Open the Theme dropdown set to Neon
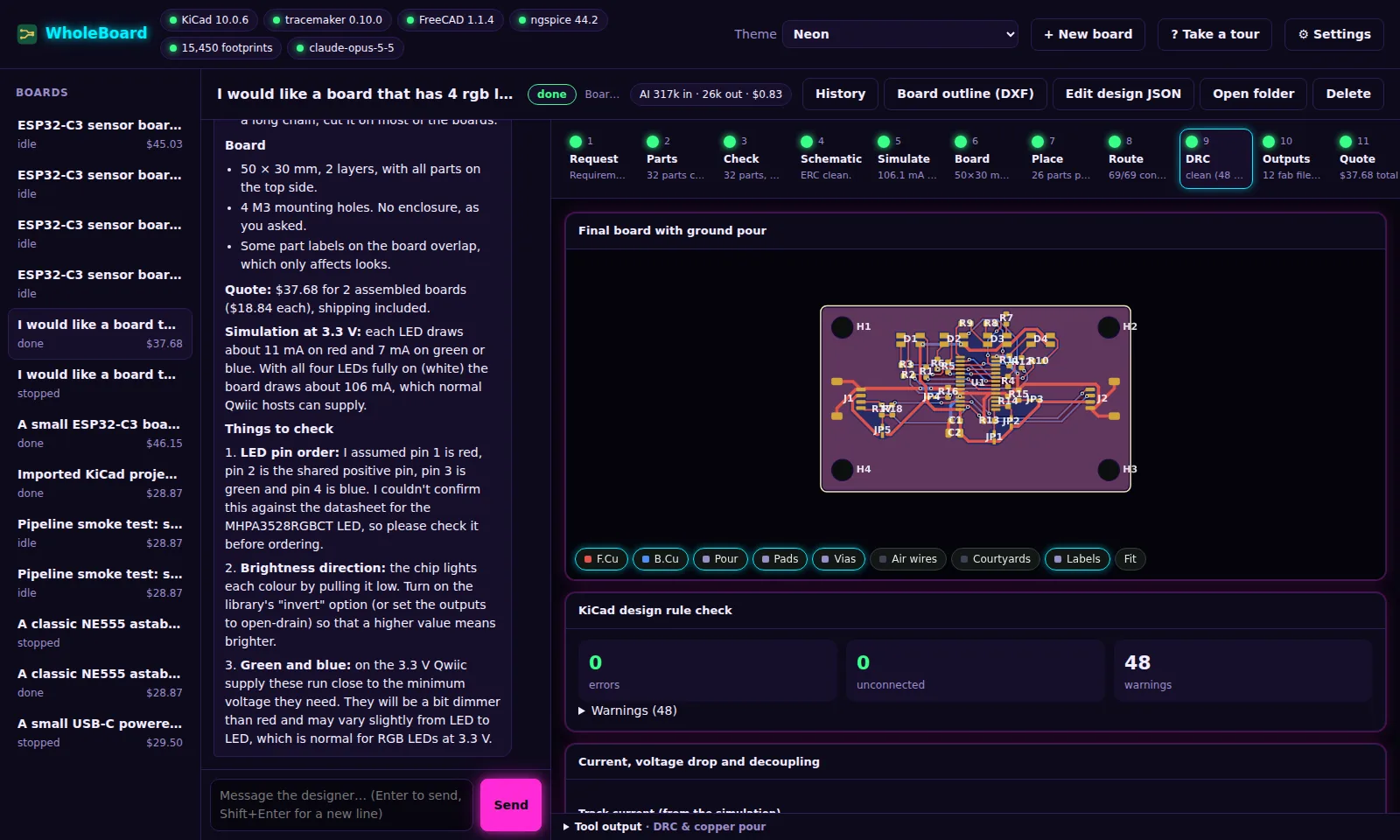Viewport: 1400px width, 840px height. click(x=899, y=34)
